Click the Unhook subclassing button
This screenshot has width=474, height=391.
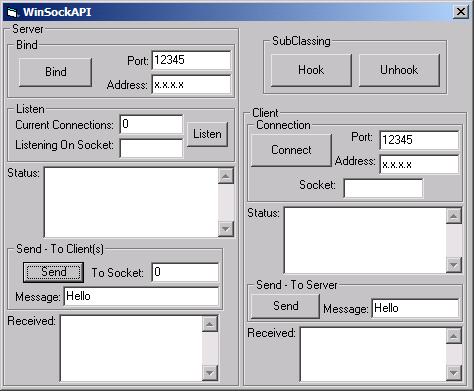(x=399, y=70)
